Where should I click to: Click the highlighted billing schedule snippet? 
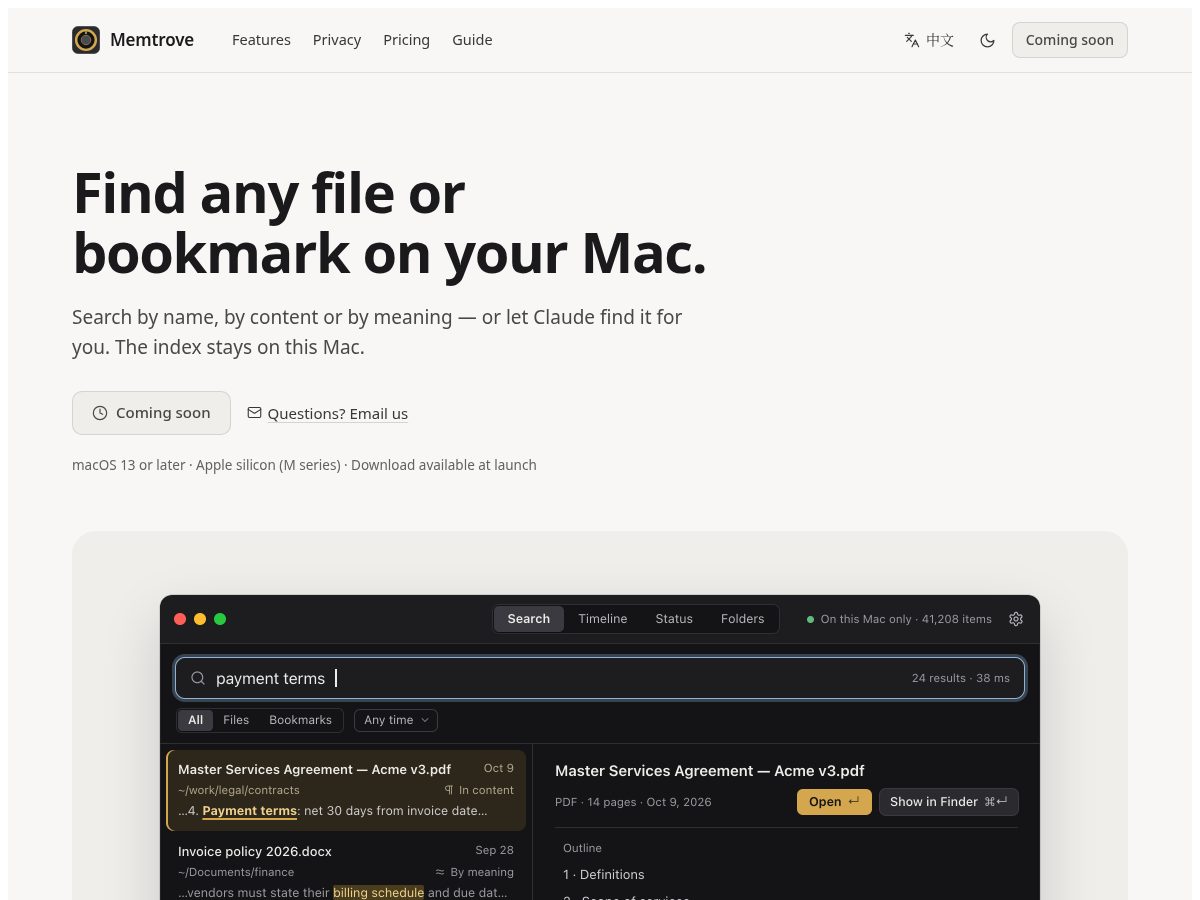378,892
